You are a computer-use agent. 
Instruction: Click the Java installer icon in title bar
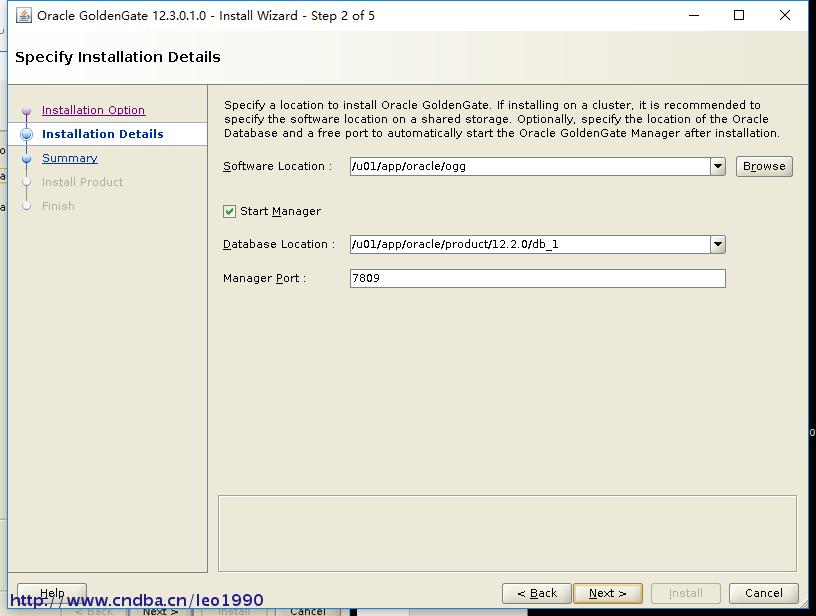24,16
